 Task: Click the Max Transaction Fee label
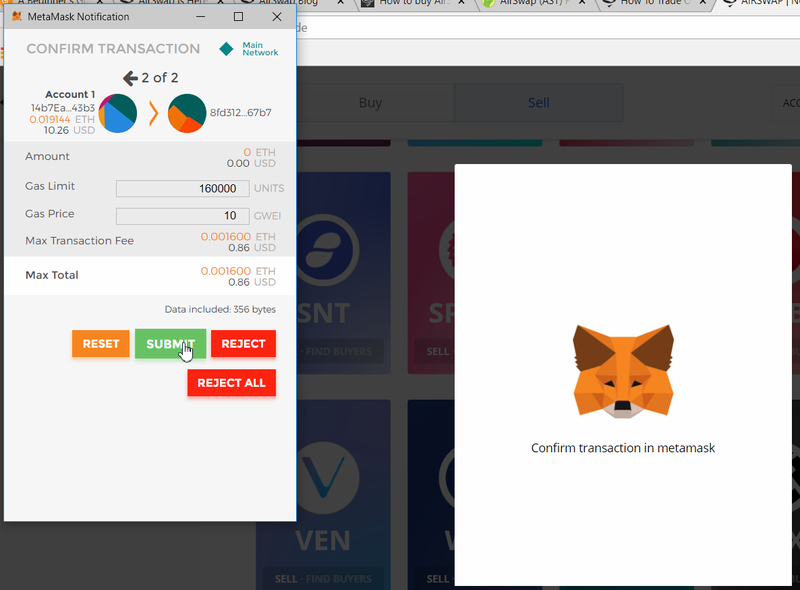pyautogui.click(x=80, y=241)
